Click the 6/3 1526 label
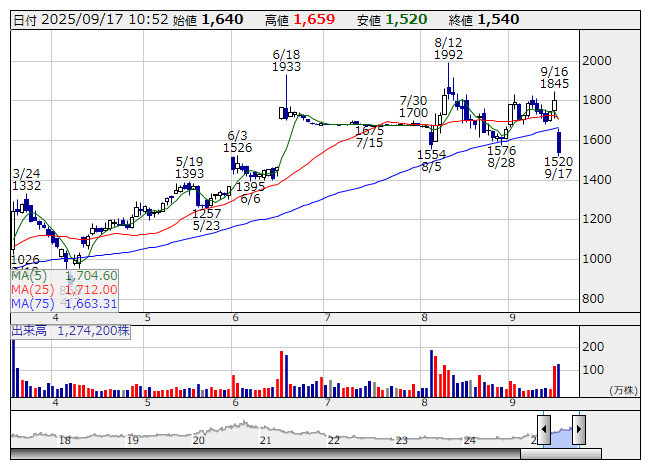The width and height of the screenshot is (653, 470). coord(237,142)
